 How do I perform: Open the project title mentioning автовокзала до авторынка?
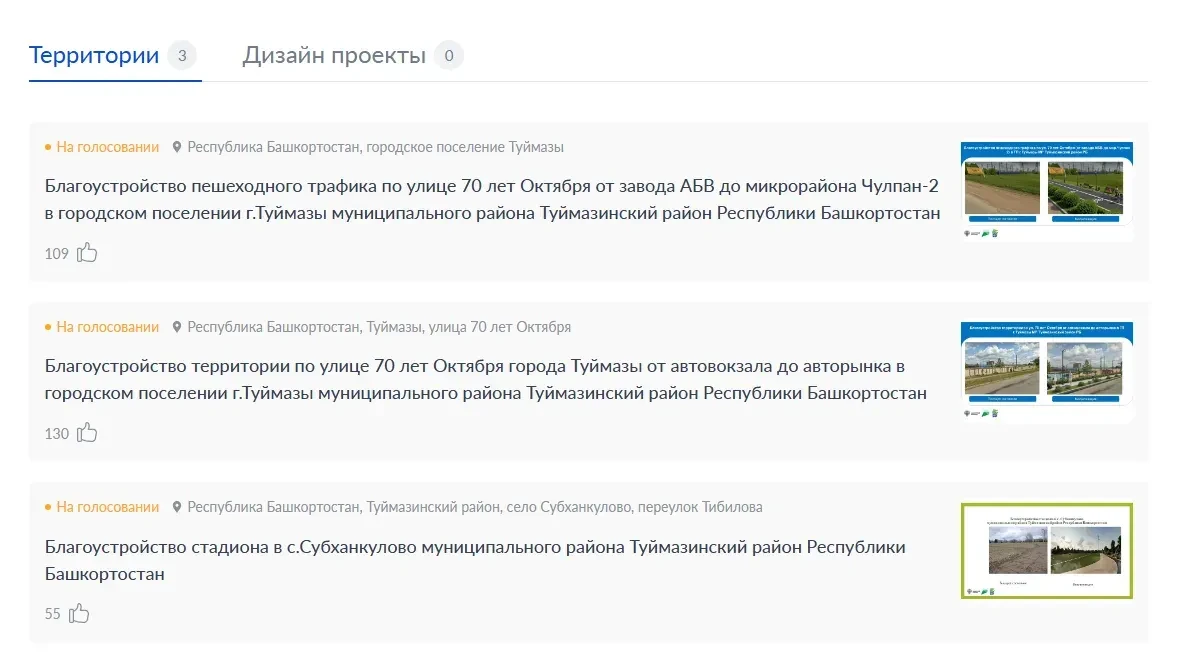[x=486, y=379]
